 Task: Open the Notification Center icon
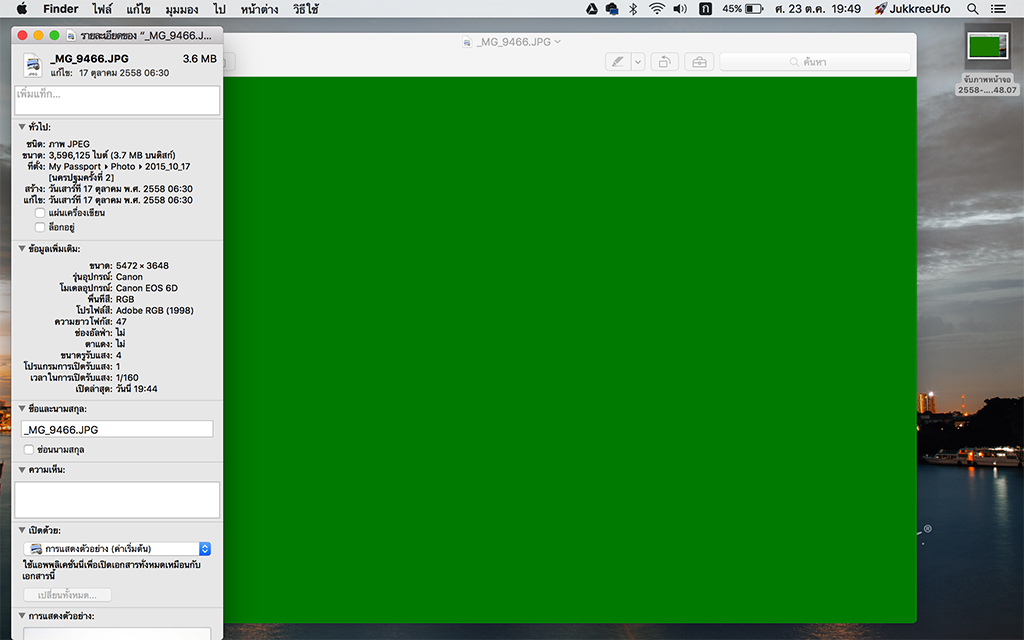pos(998,8)
